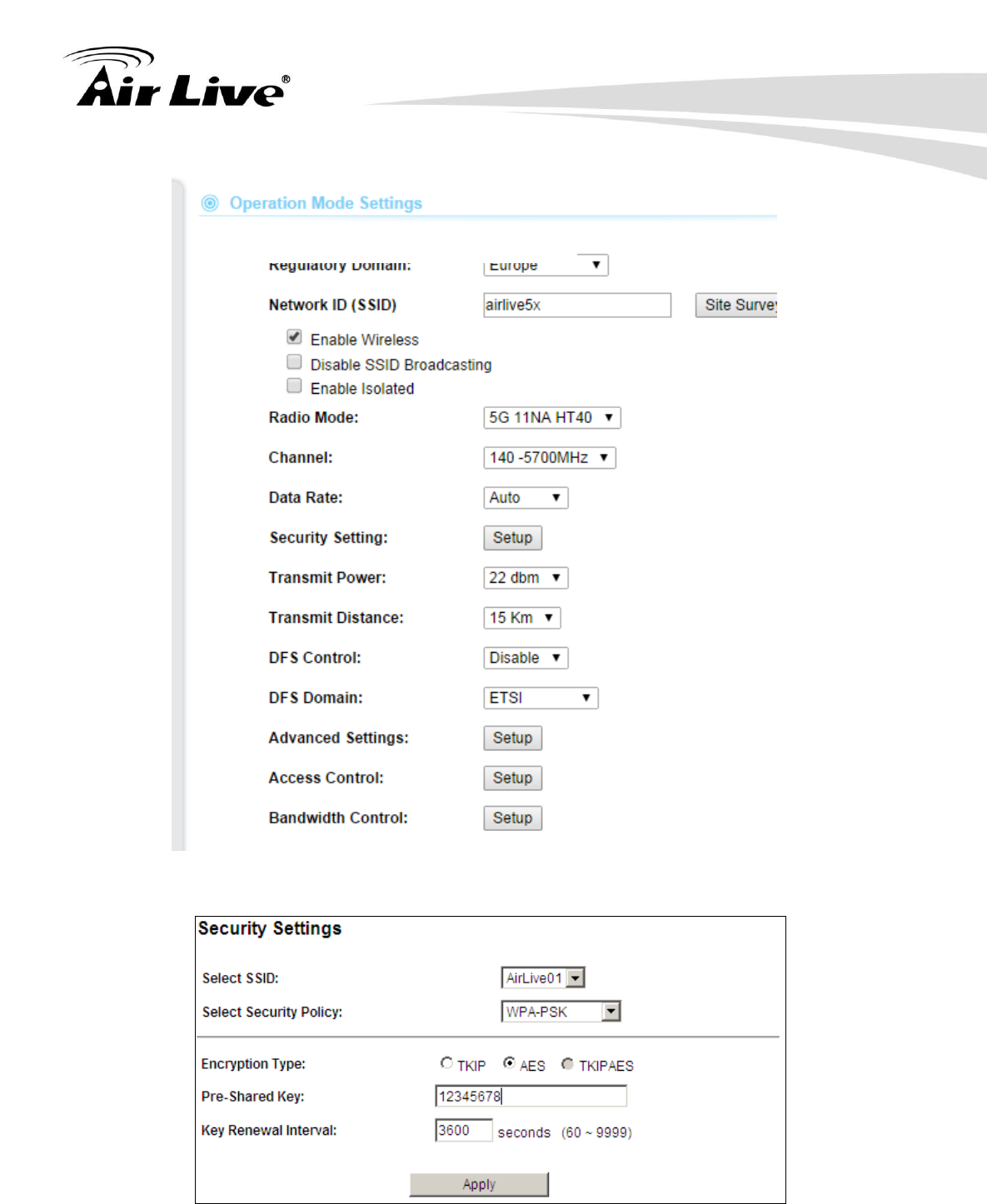Open the Select SSID dropdown
987x1204 pixels.
click(x=543, y=978)
